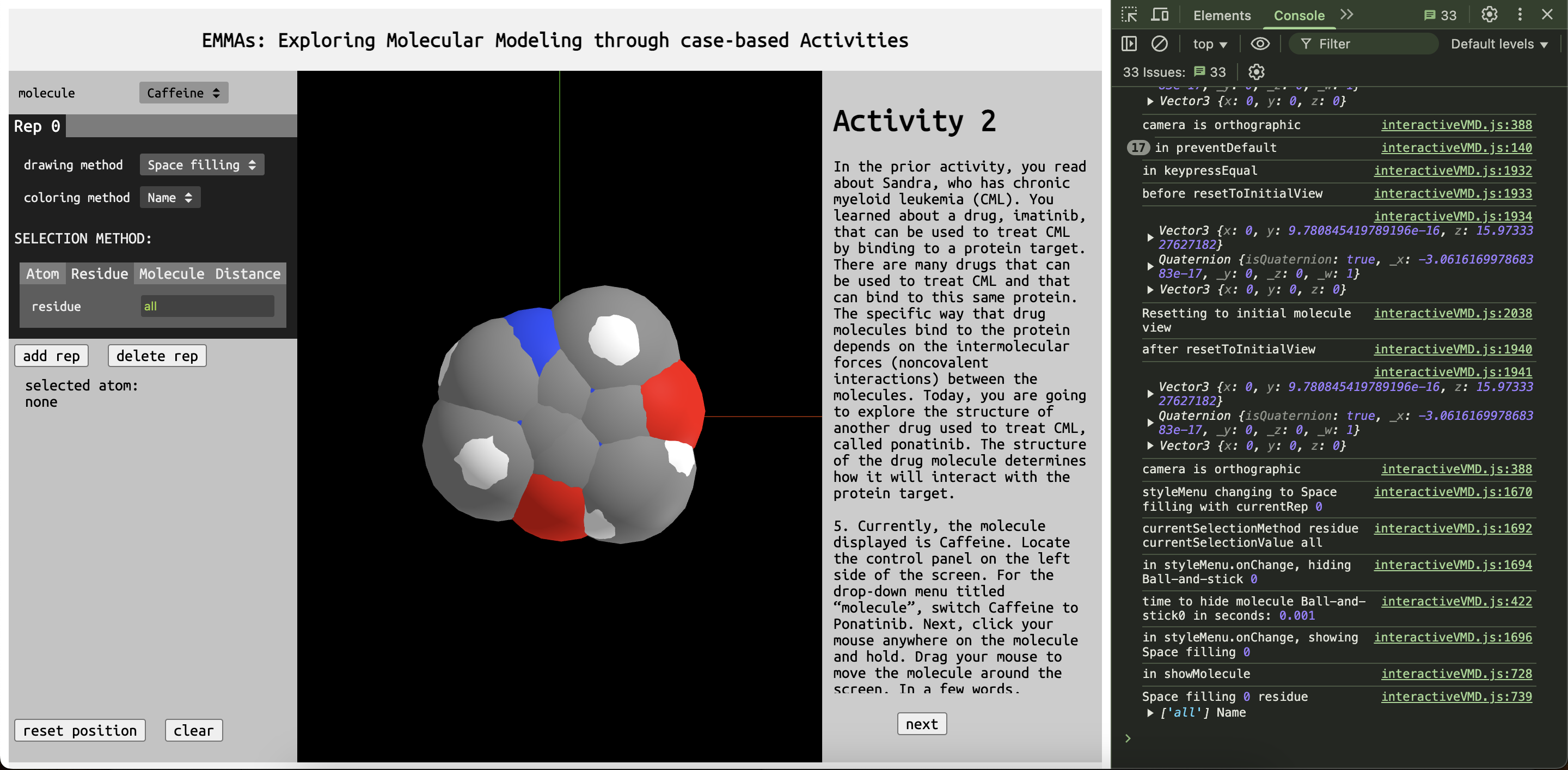Open the molecule Caffeine dropdown
Image resolution: width=1568 pixels, height=770 pixels.
[x=183, y=93]
